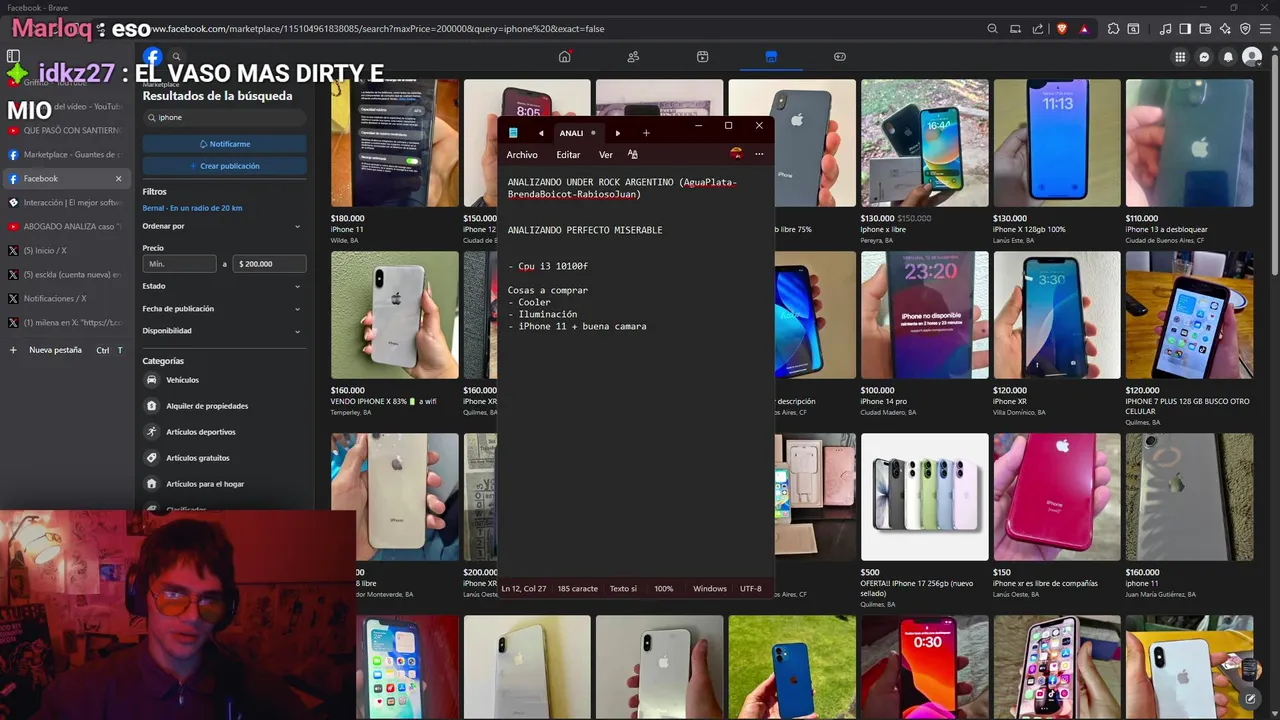Image resolution: width=1280 pixels, height=720 pixels.
Task: Click UTF-8 encoding in Notepad status bar
Action: (x=750, y=589)
